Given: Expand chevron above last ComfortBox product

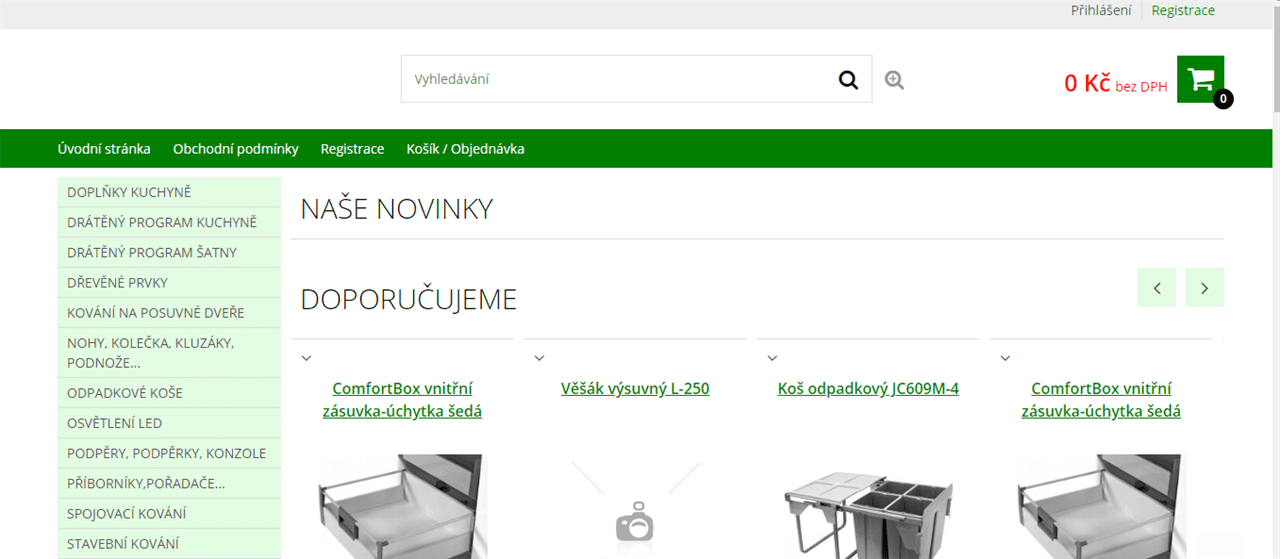Looking at the screenshot, I should click(x=1005, y=357).
